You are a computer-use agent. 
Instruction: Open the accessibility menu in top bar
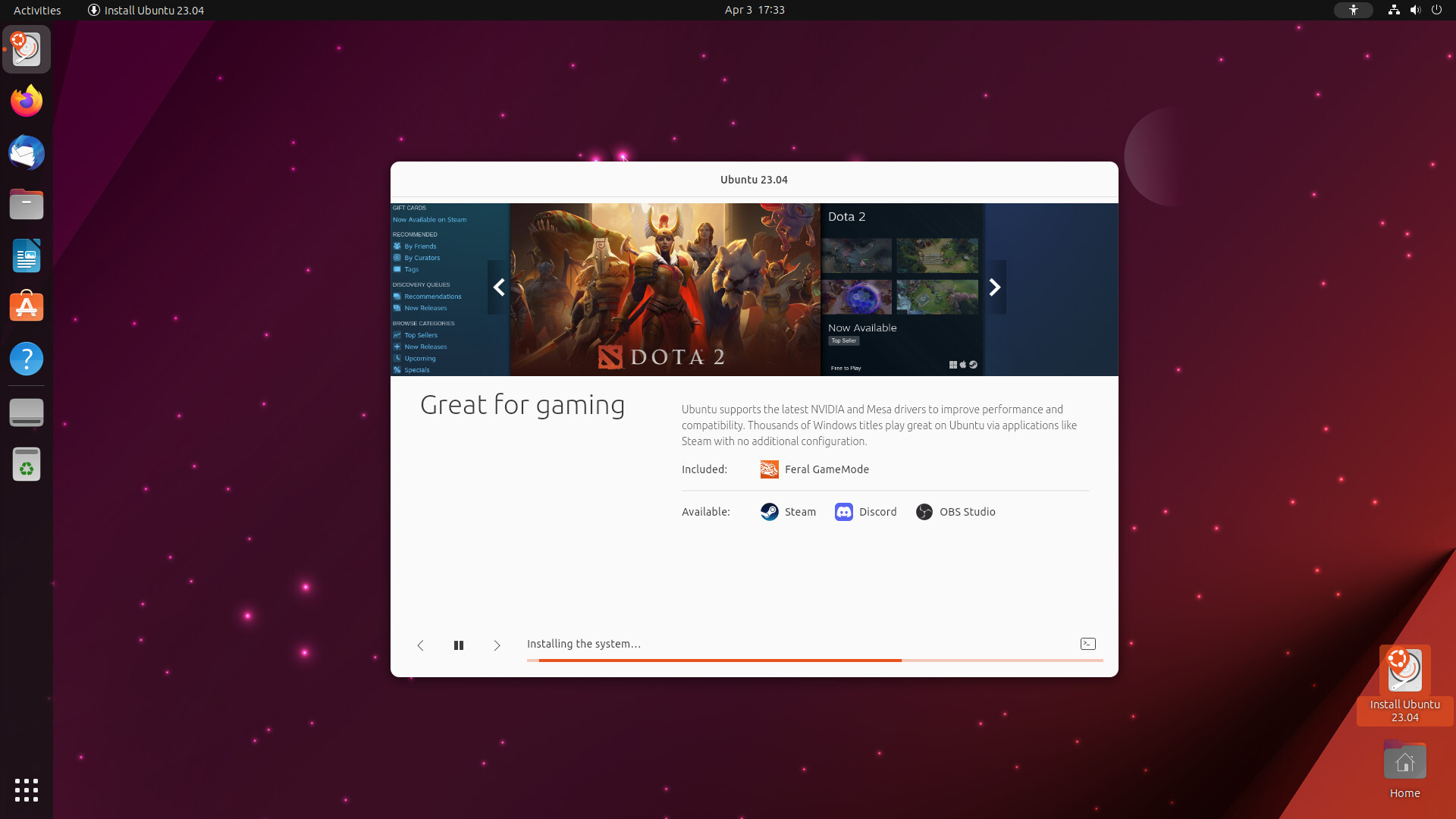tap(1353, 10)
